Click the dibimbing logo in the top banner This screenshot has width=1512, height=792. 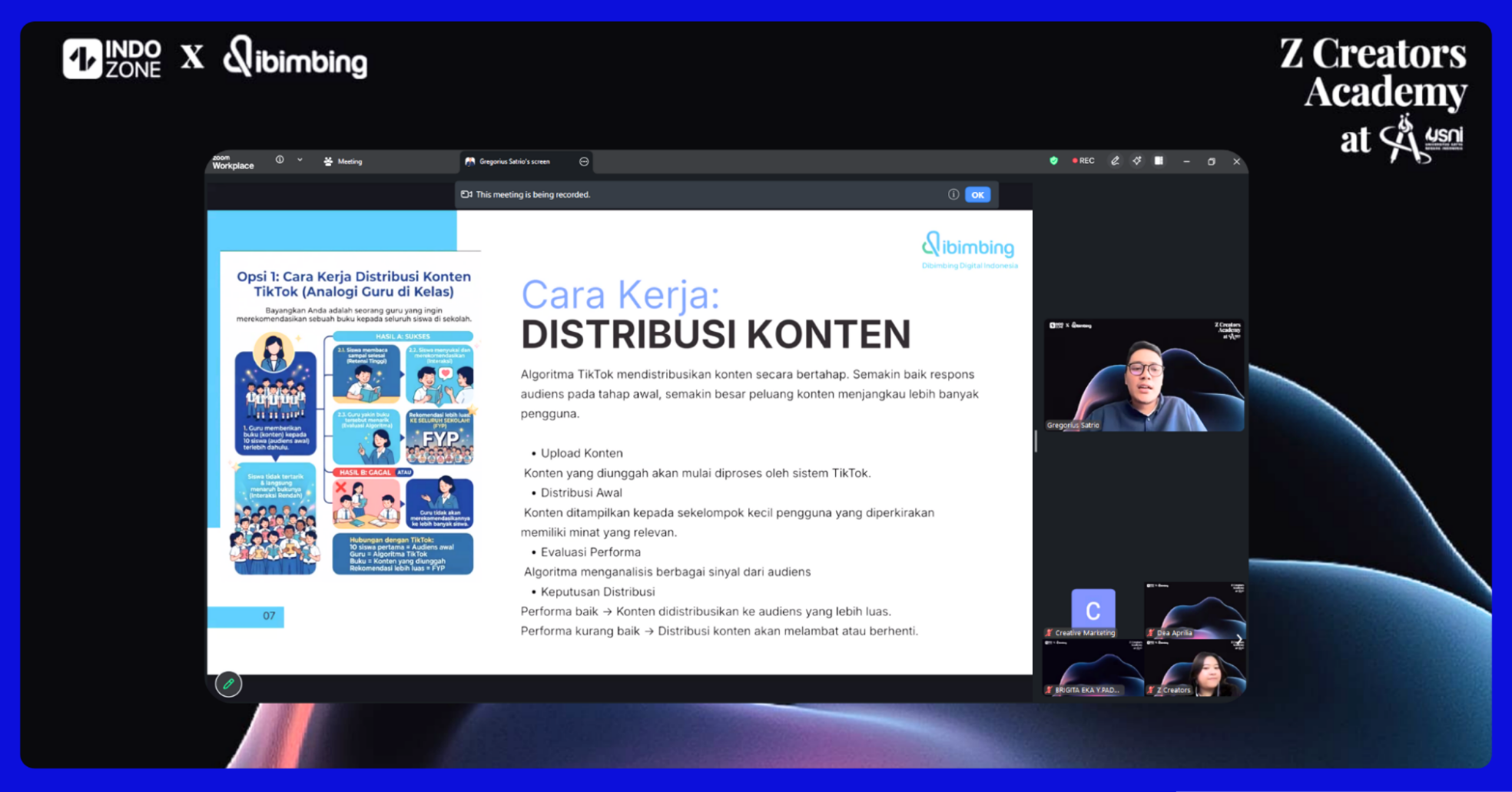click(295, 58)
